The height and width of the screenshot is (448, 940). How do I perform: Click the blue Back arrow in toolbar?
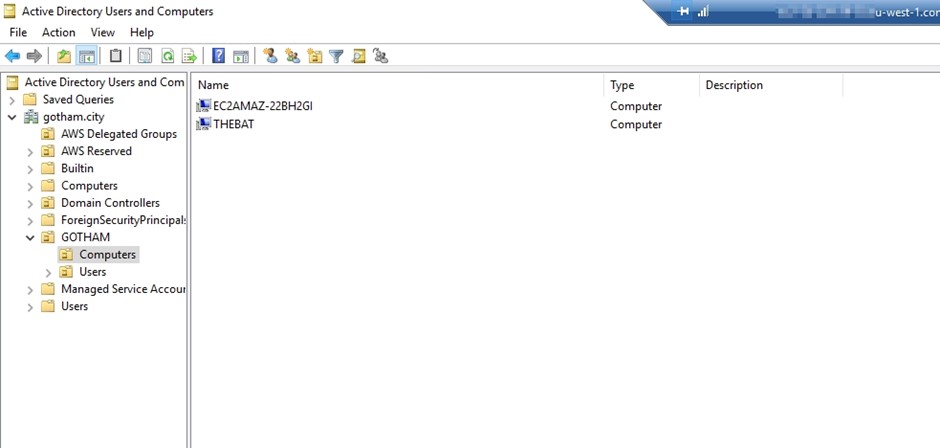click(x=12, y=56)
